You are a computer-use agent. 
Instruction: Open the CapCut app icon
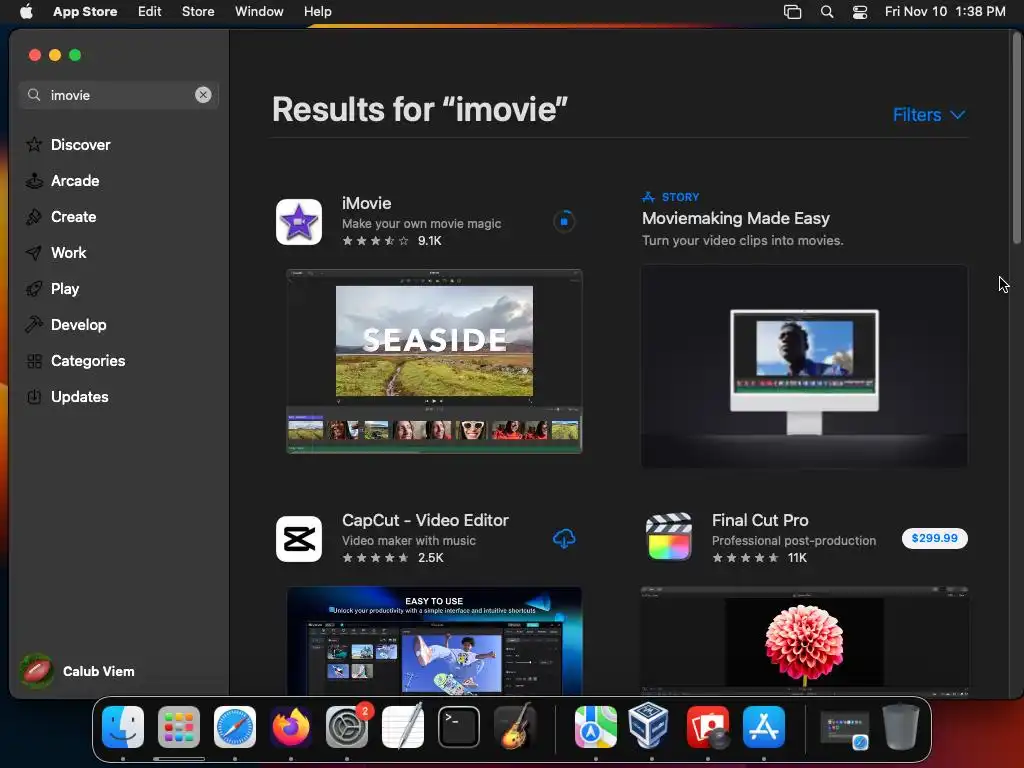(x=298, y=539)
